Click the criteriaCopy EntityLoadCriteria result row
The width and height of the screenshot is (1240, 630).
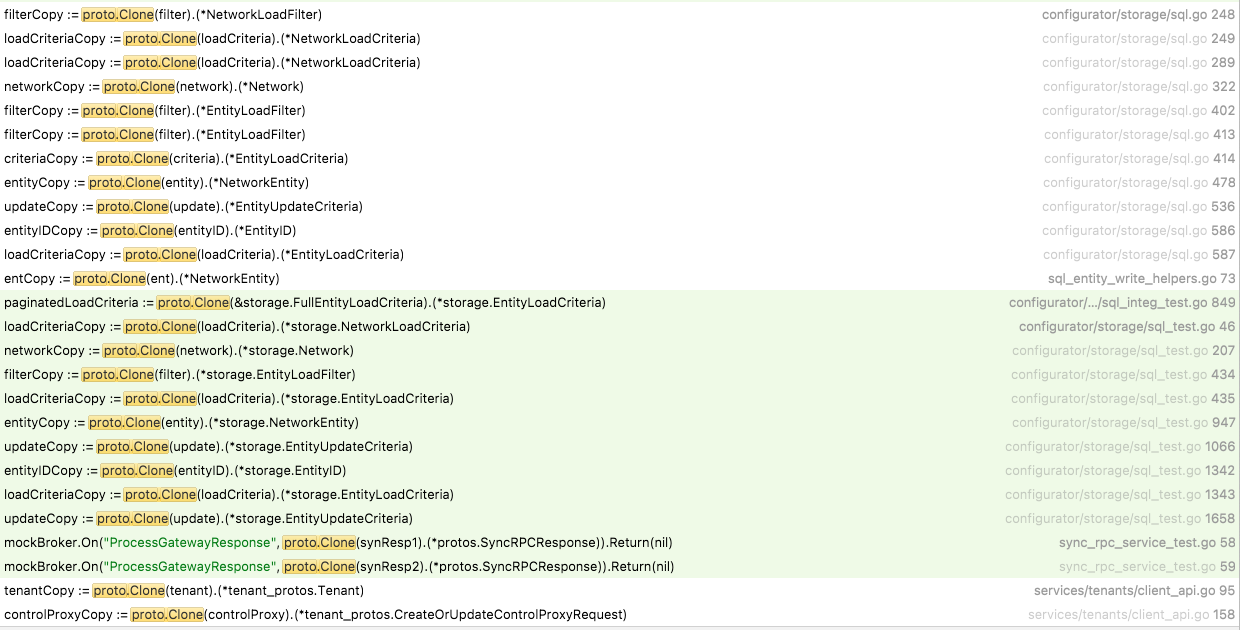tap(132, 158)
